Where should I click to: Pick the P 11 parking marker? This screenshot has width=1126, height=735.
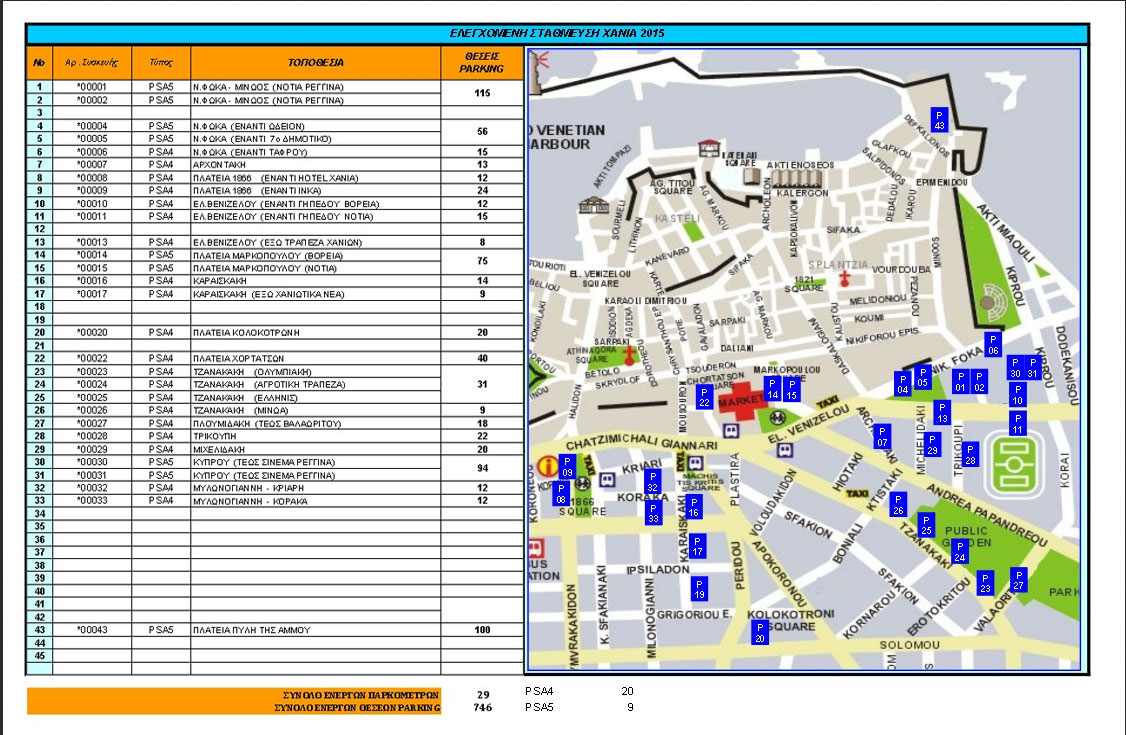tap(1018, 423)
